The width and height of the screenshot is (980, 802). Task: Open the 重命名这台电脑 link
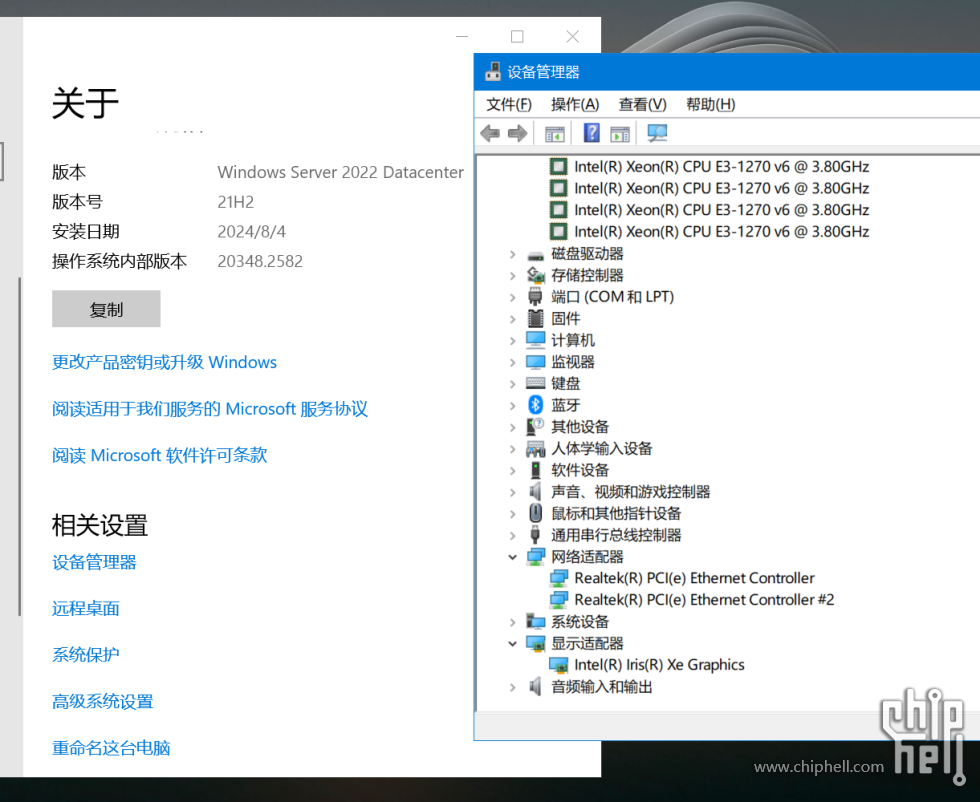[111, 748]
